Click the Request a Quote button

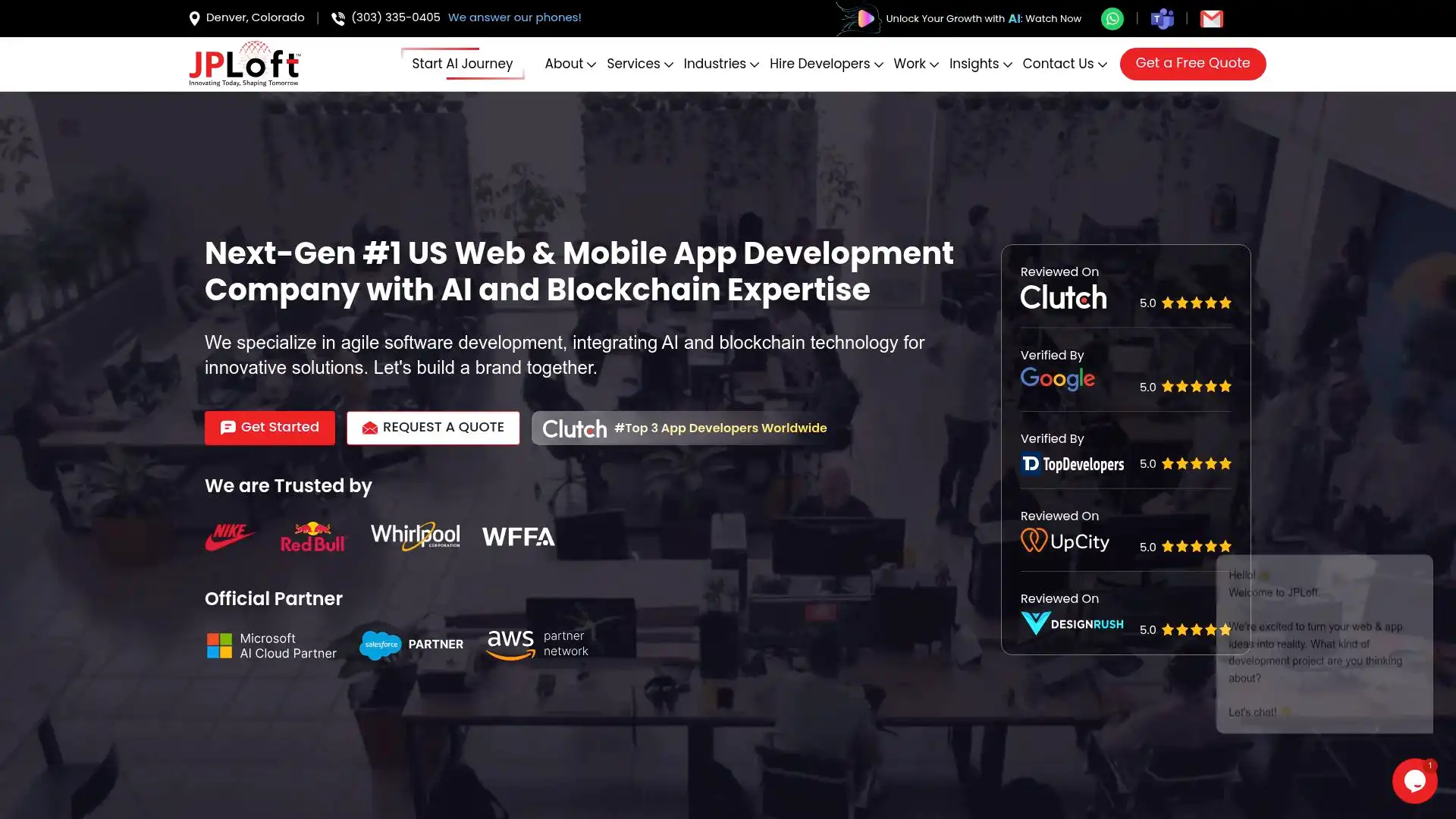point(433,428)
